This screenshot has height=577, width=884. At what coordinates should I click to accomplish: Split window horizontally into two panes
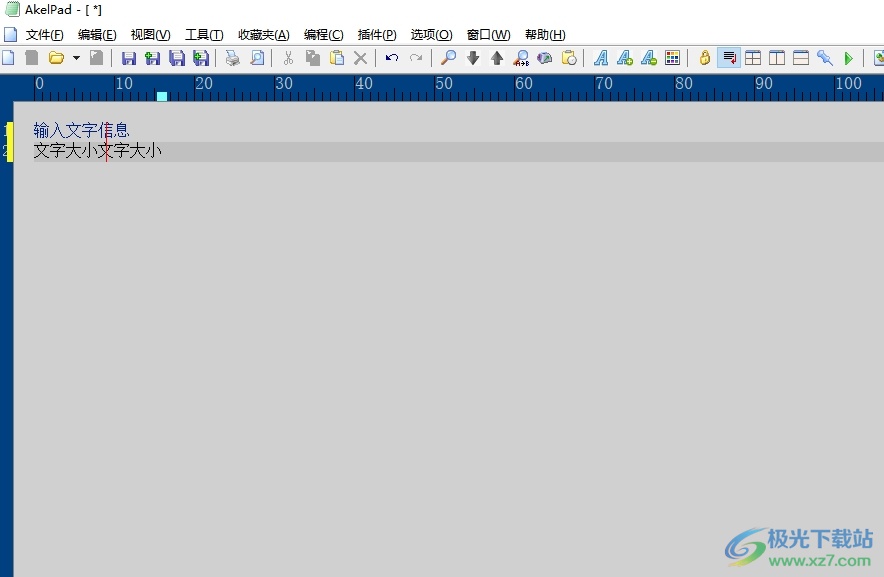[801, 58]
